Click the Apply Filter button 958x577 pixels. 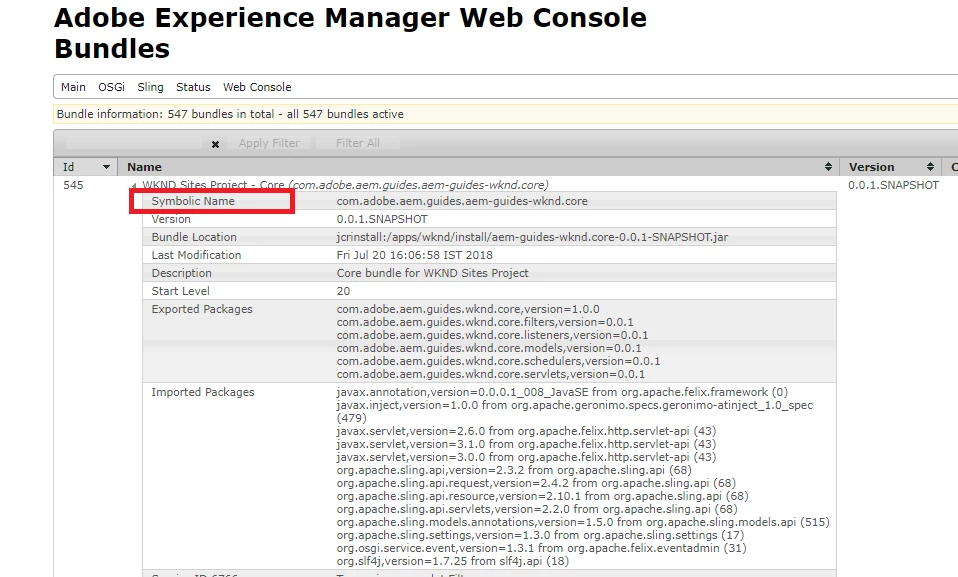[x=269, y=143]
